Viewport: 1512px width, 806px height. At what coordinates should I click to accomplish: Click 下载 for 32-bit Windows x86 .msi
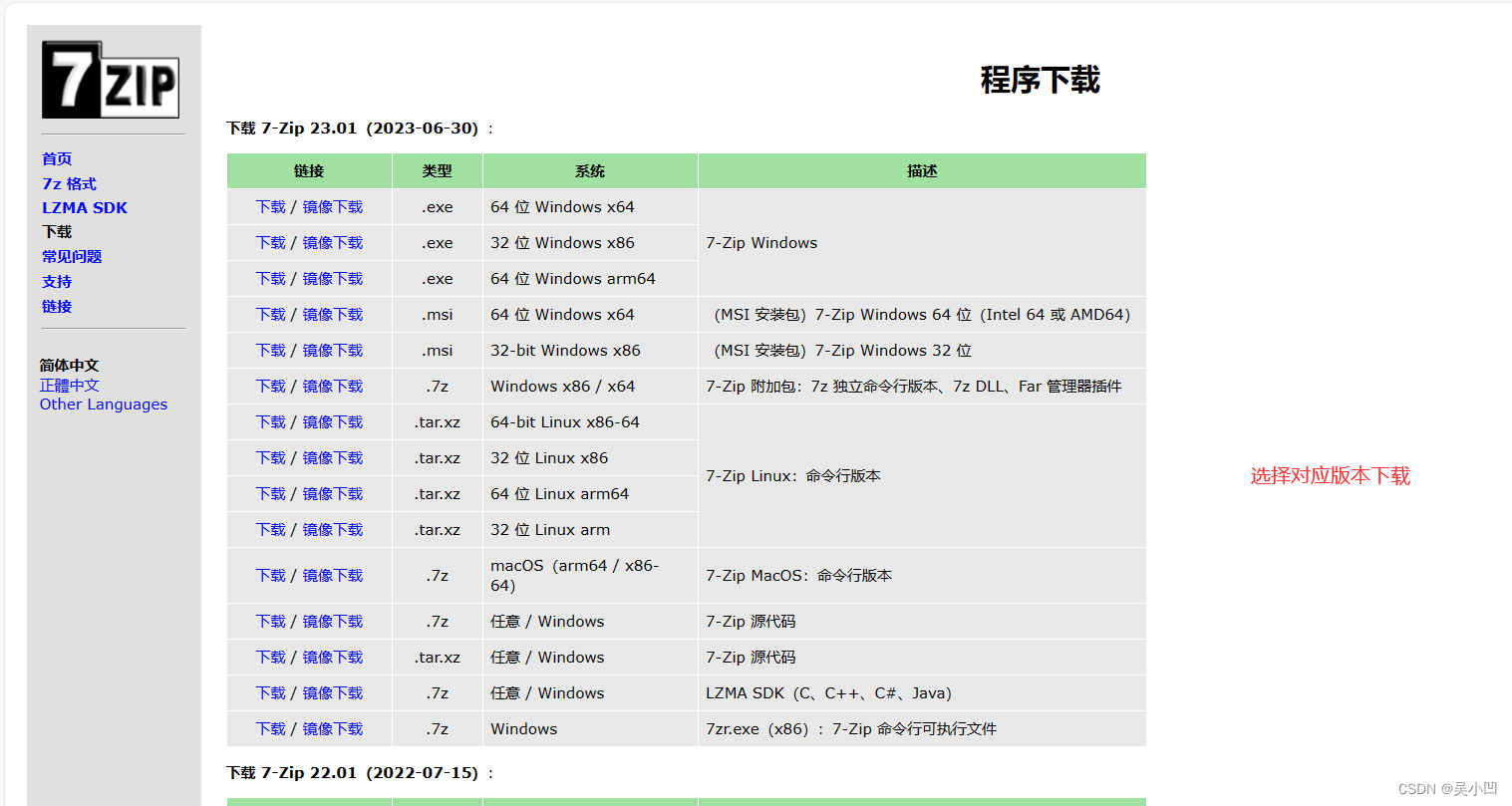[x=270, y=350]
